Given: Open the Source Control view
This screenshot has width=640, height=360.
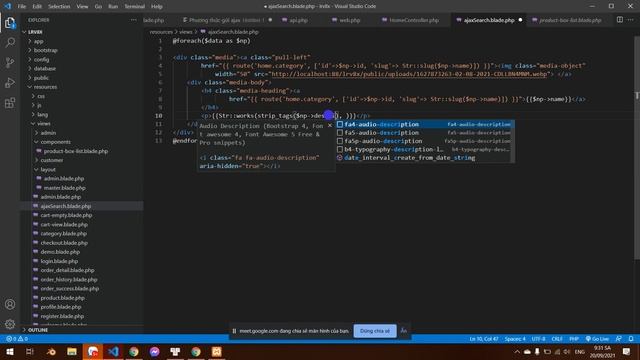Looking at the screenshot, I should [10, 62].
